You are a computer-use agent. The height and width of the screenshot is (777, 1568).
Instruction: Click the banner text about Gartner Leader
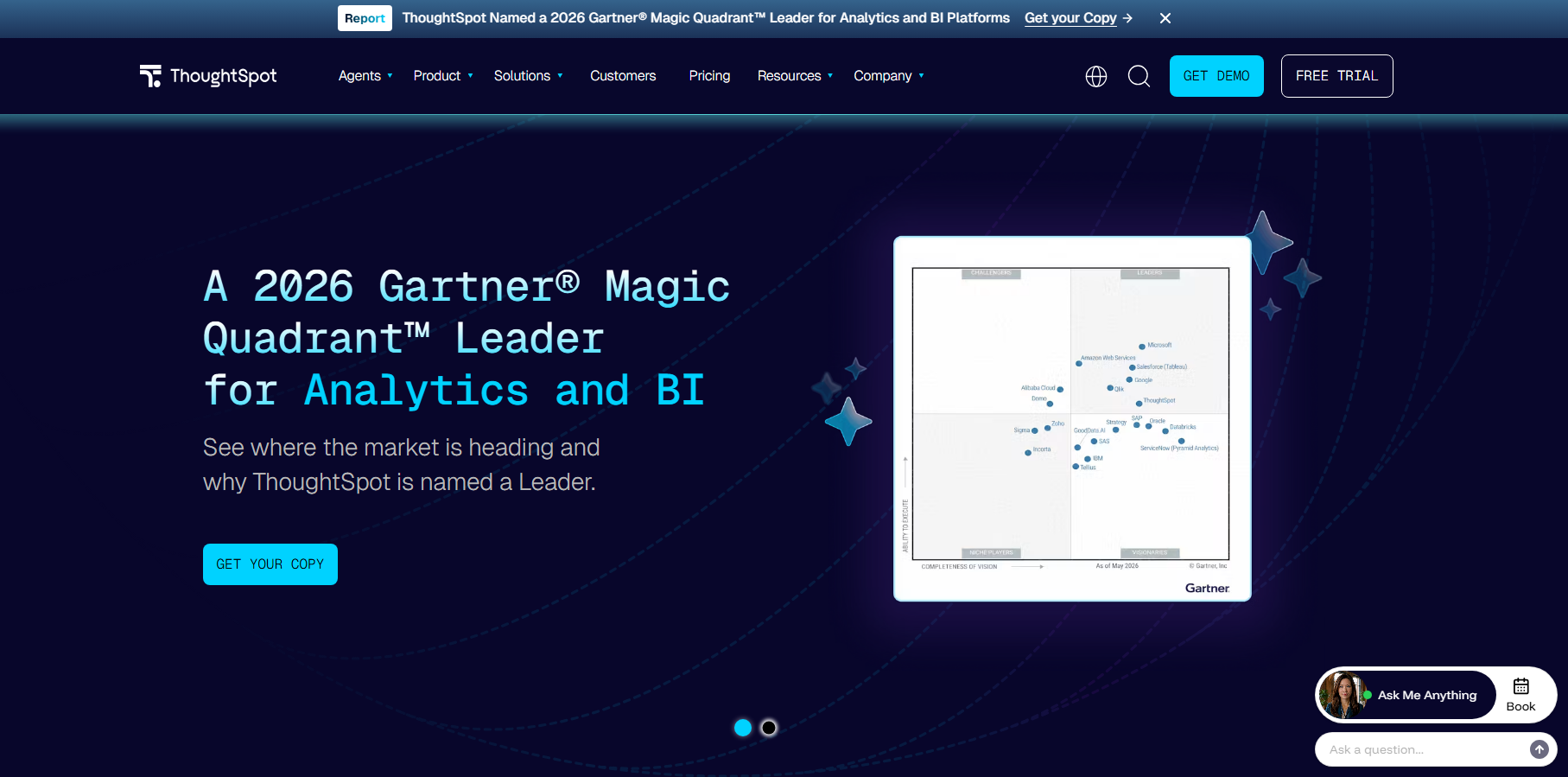coord(706,18)
